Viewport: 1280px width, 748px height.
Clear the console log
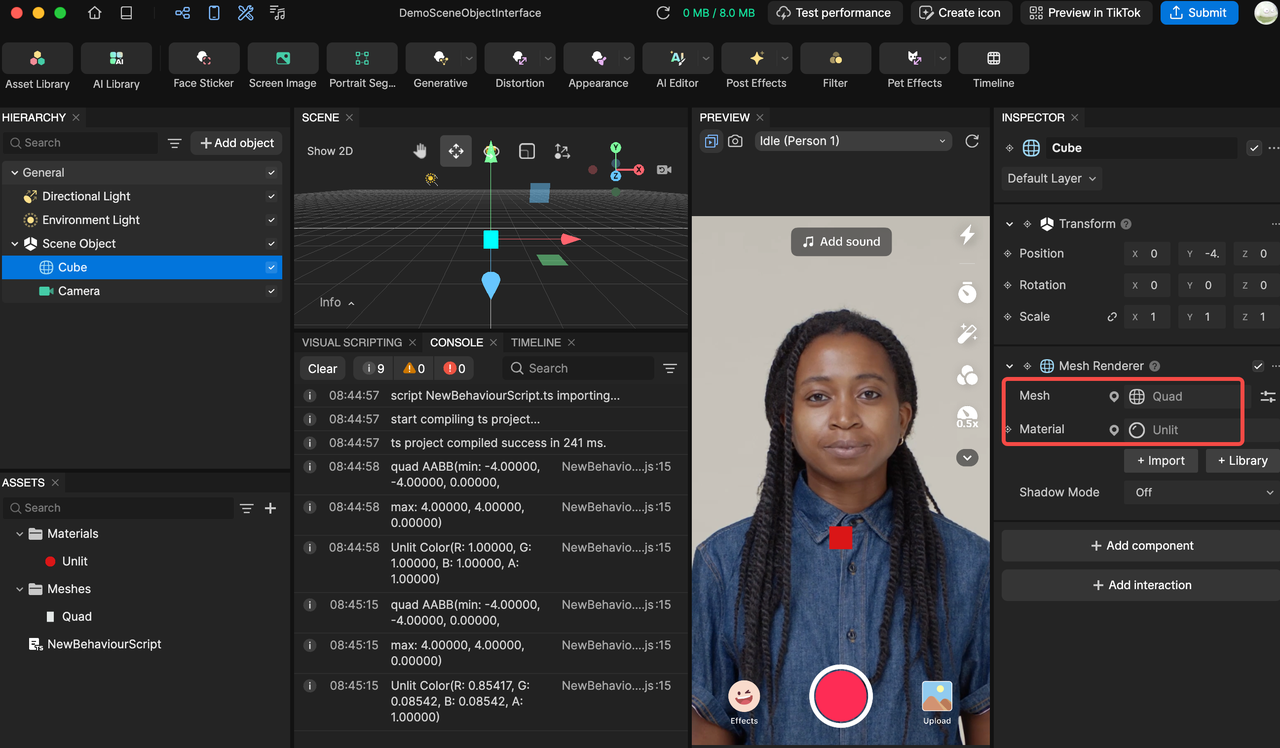[322, 369]
